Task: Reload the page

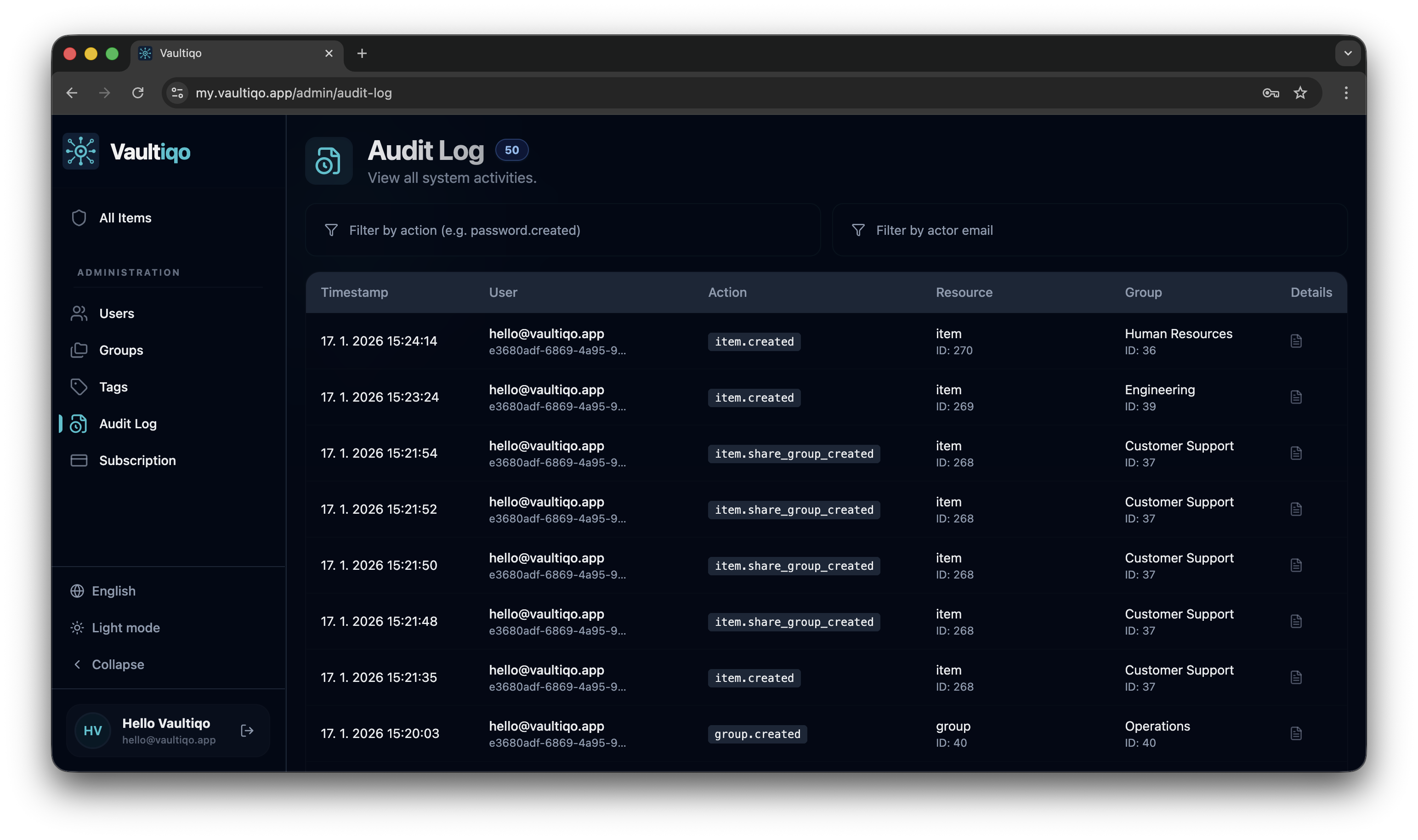Action: pos(137,93)
